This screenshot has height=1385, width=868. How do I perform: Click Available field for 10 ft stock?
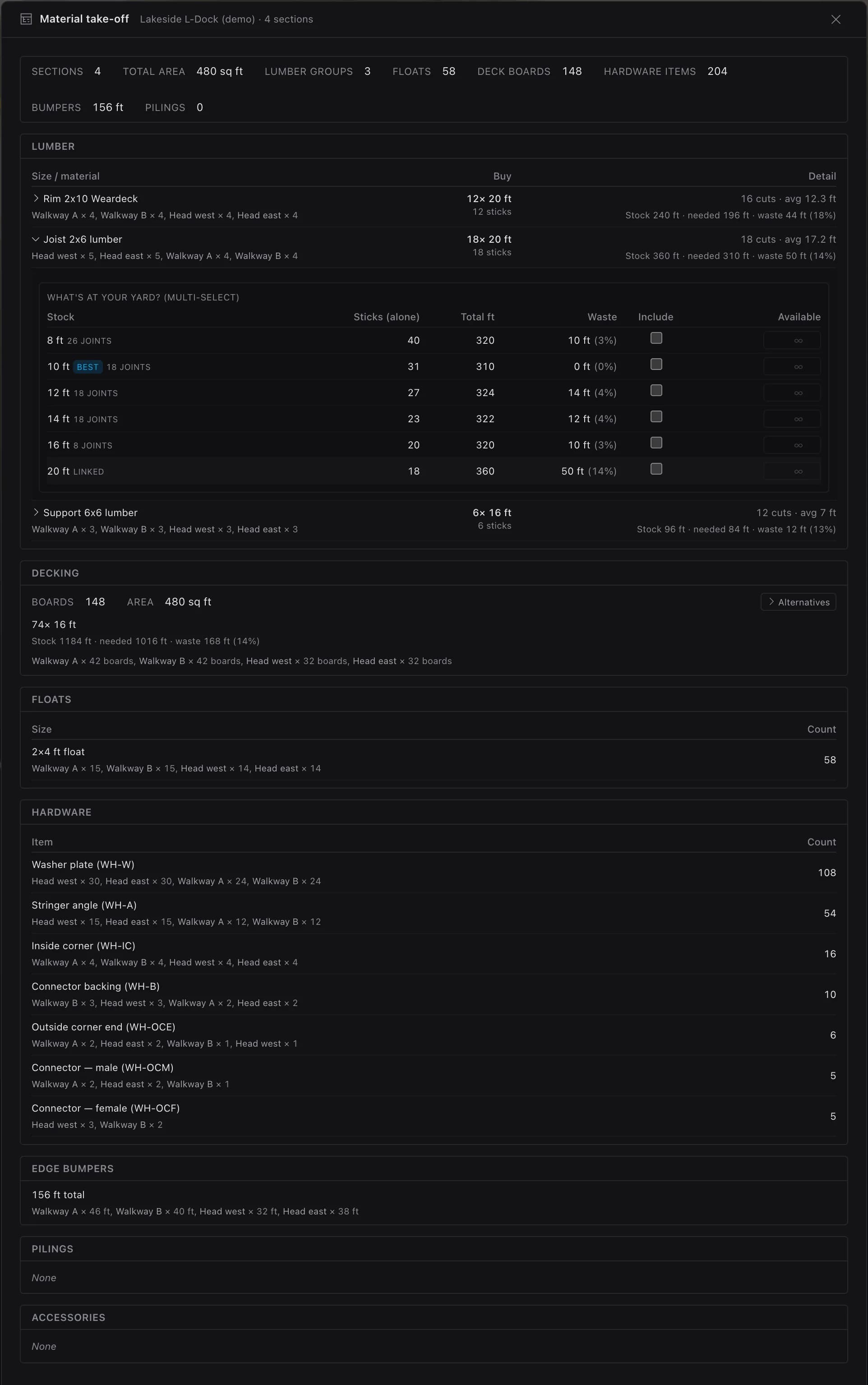tap(792, 366)
